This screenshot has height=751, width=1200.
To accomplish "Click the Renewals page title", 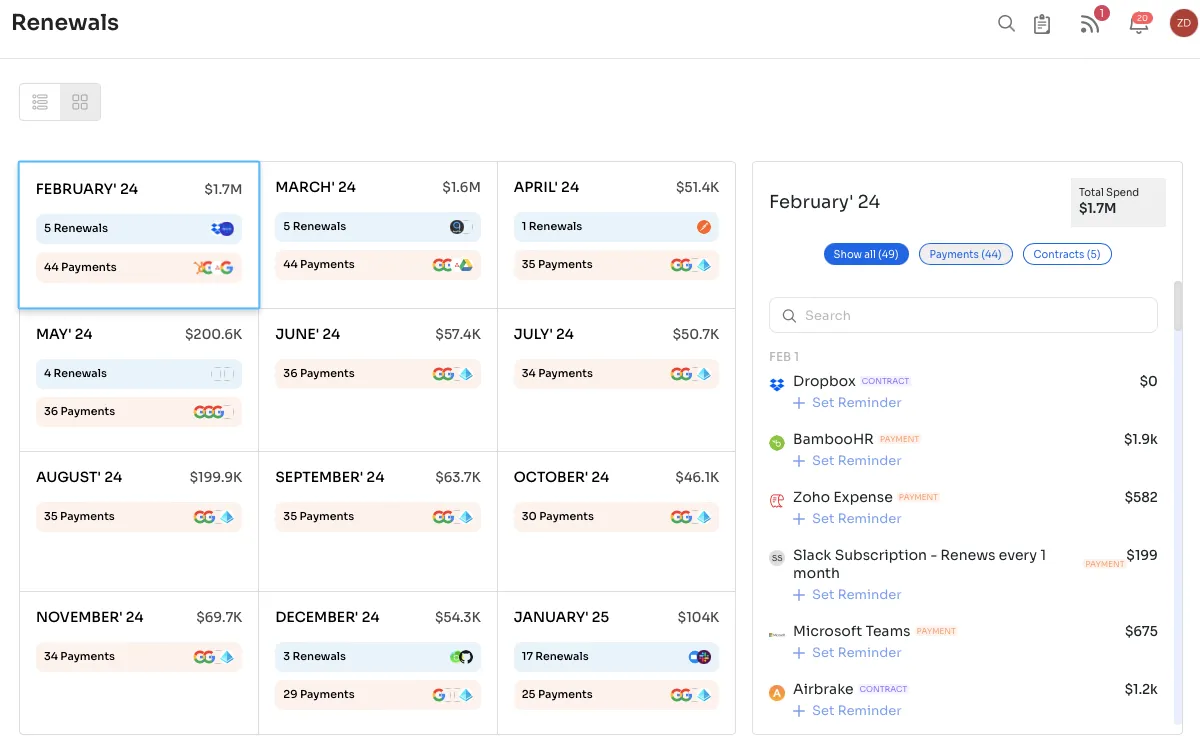I will (65, 22).
